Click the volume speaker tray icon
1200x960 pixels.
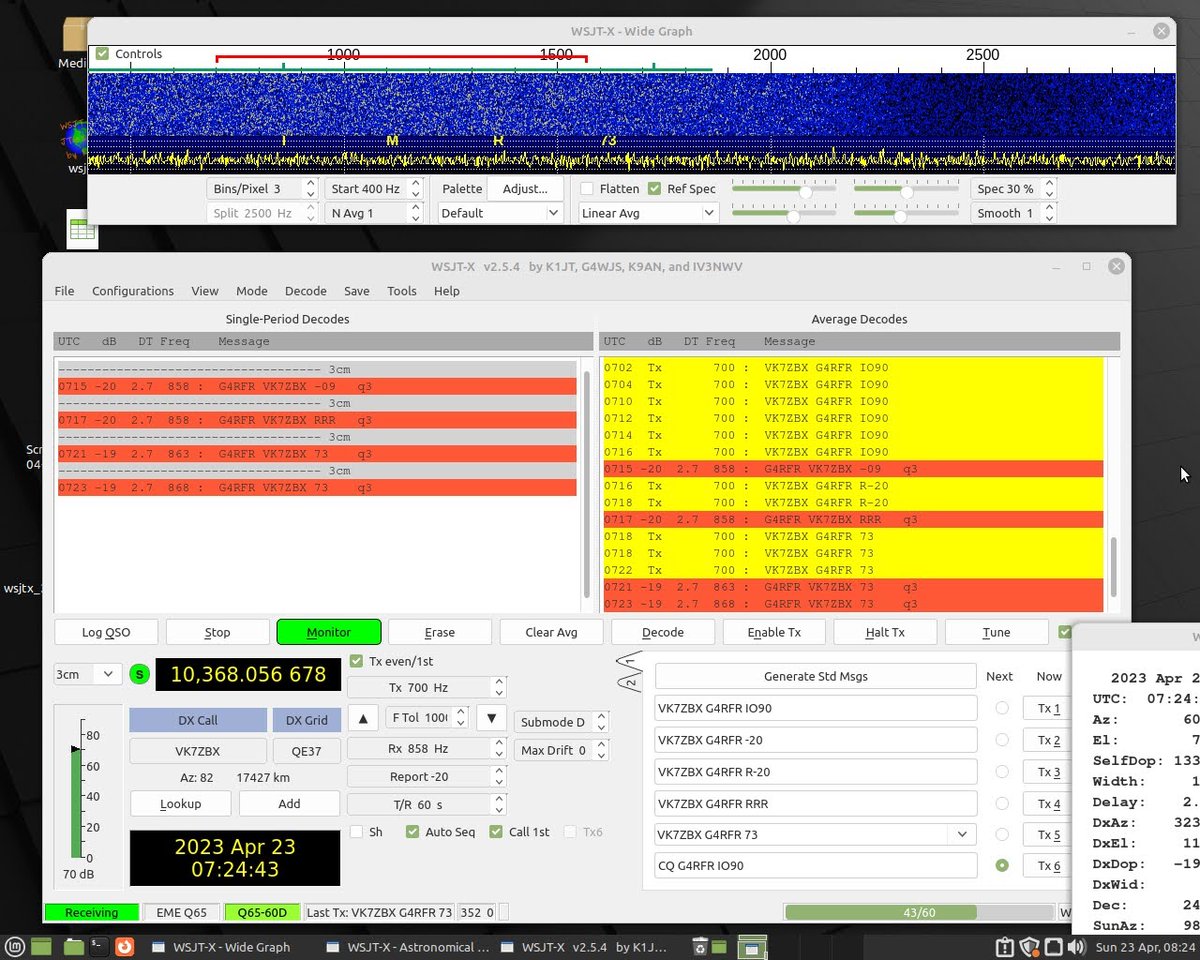point(1075,946)
